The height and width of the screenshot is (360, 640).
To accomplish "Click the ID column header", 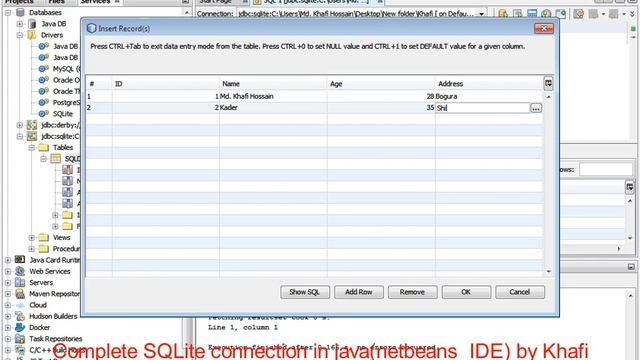I will 166,84.
